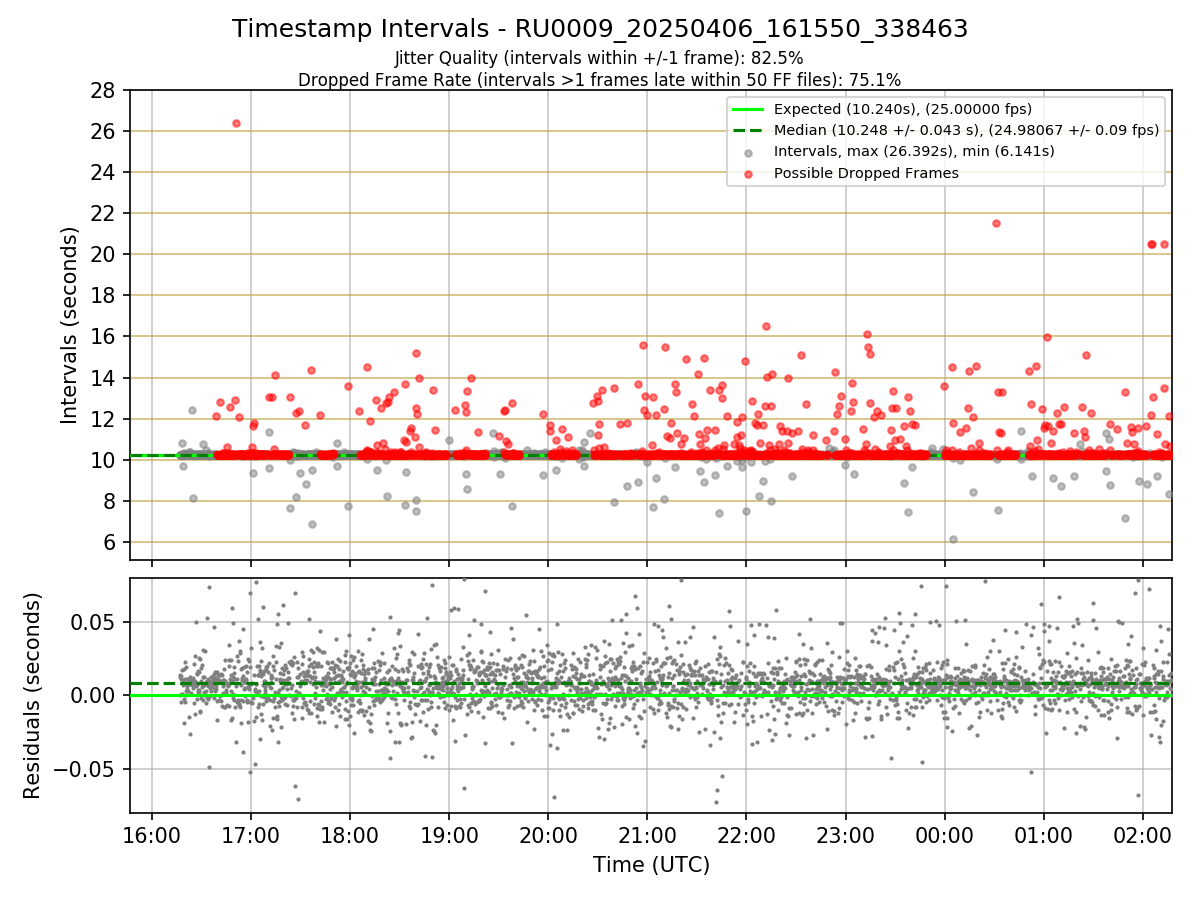
Task: Click the 14 tick on intervals axis
Action: [104, 378]
